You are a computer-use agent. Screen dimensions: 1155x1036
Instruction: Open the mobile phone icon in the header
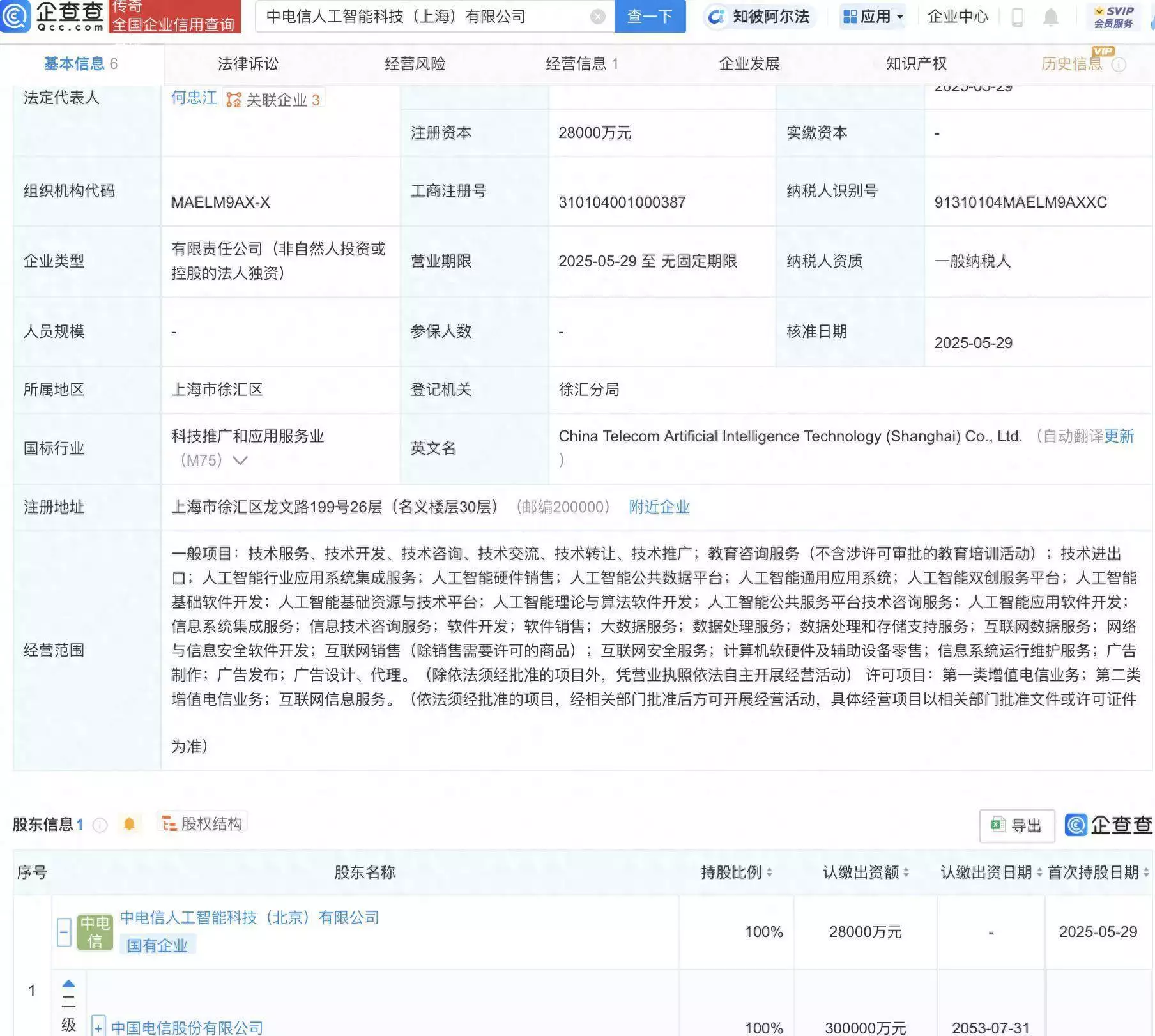tap(1018, 17)
